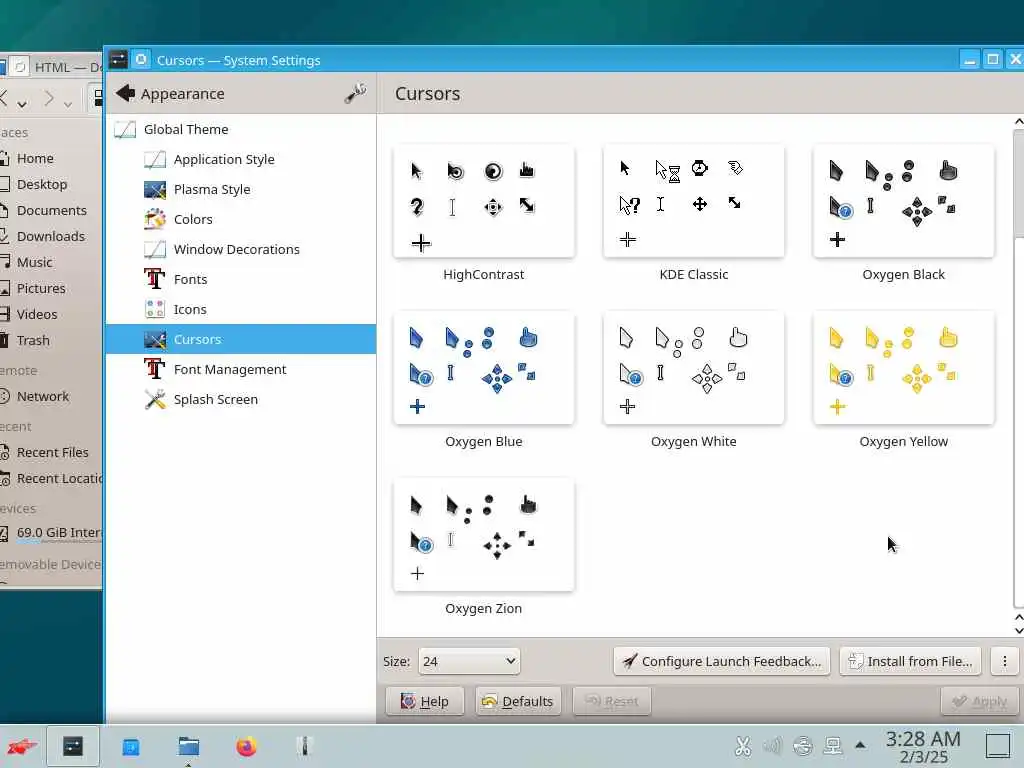The height and width of the screenshot is (768, 1024).
Task: Open Network in file manager sidebar
Action: pos(42,396)
